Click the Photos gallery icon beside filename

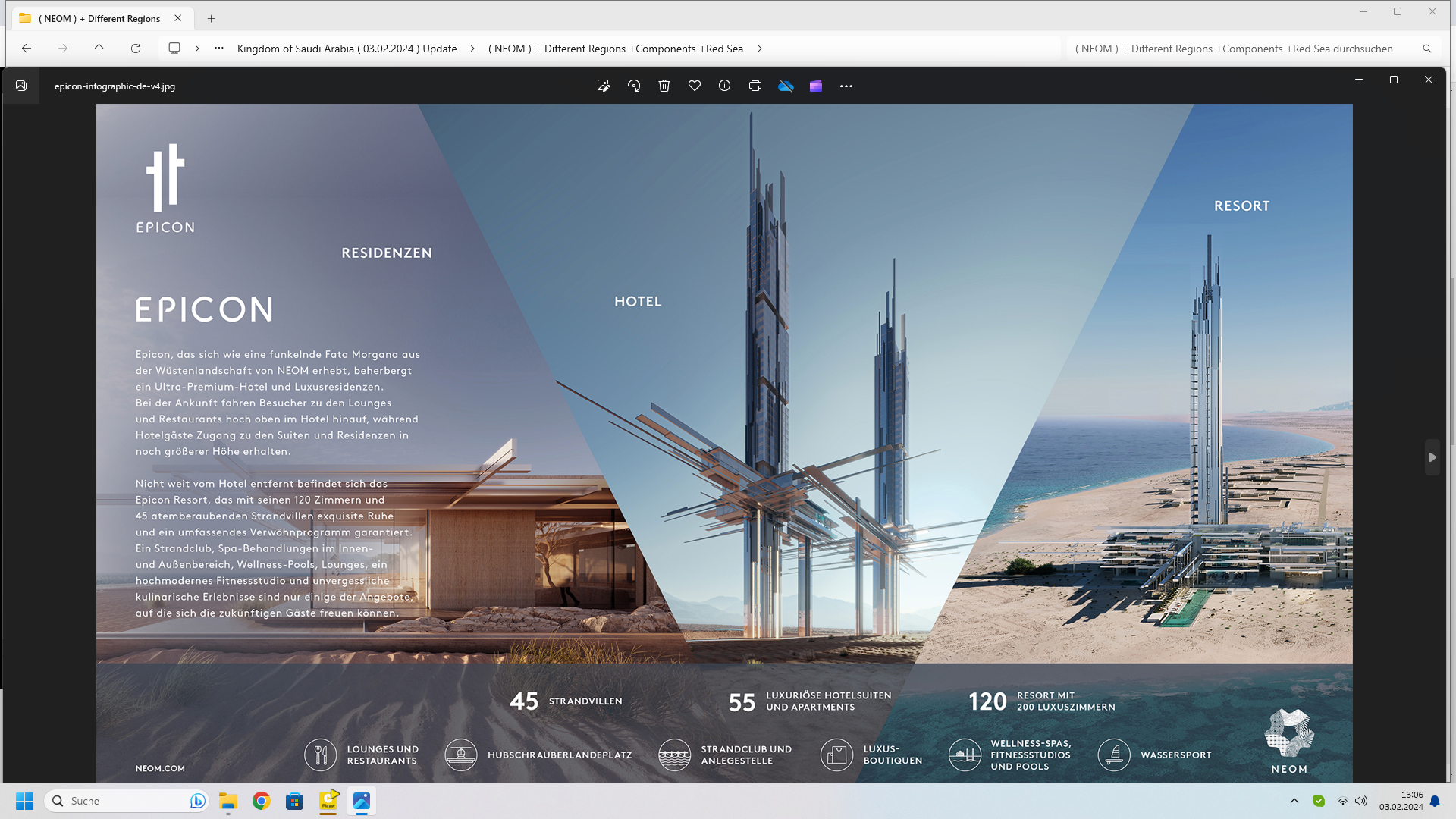pos(21,86)
